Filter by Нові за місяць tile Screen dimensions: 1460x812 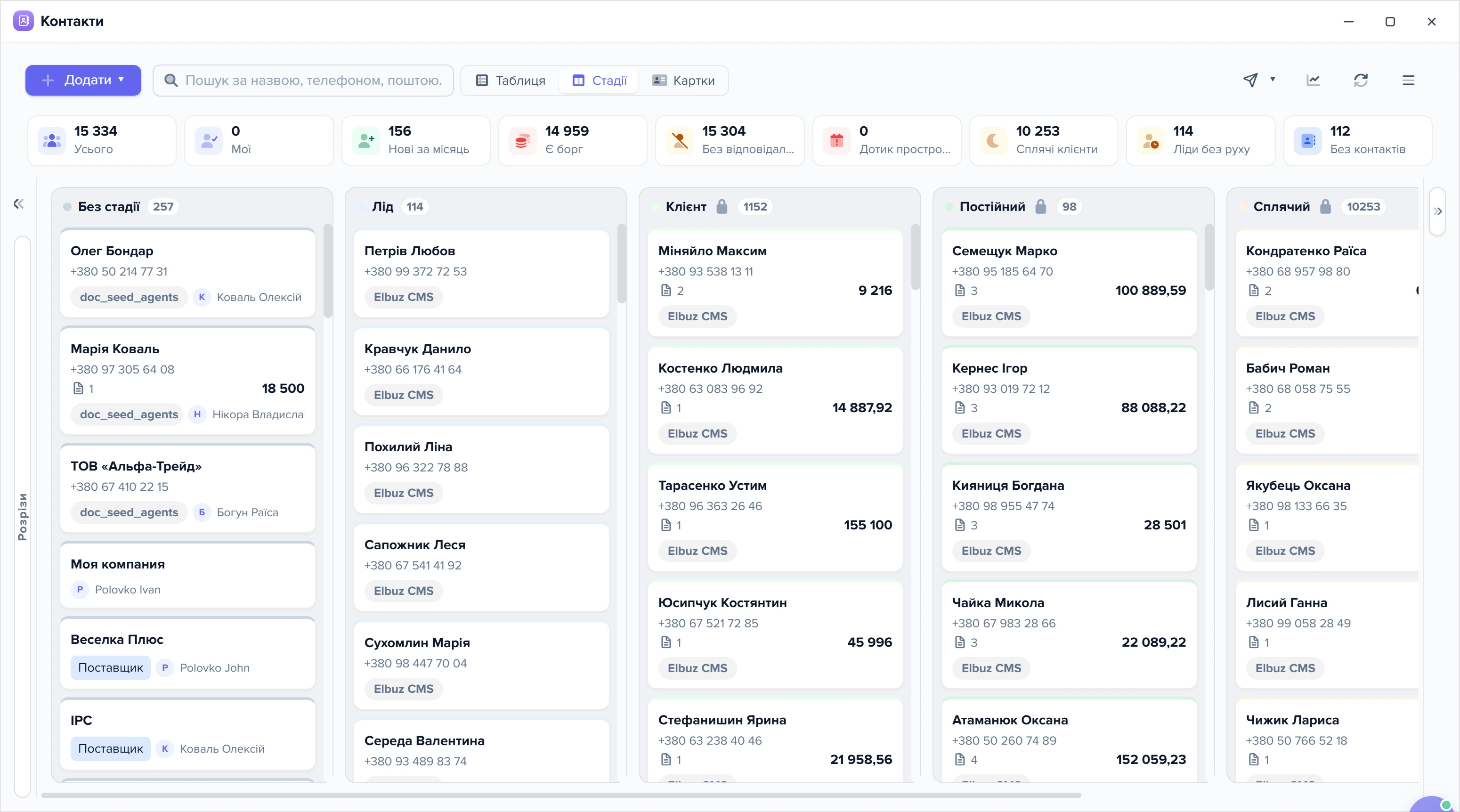(x=416, y=140)
